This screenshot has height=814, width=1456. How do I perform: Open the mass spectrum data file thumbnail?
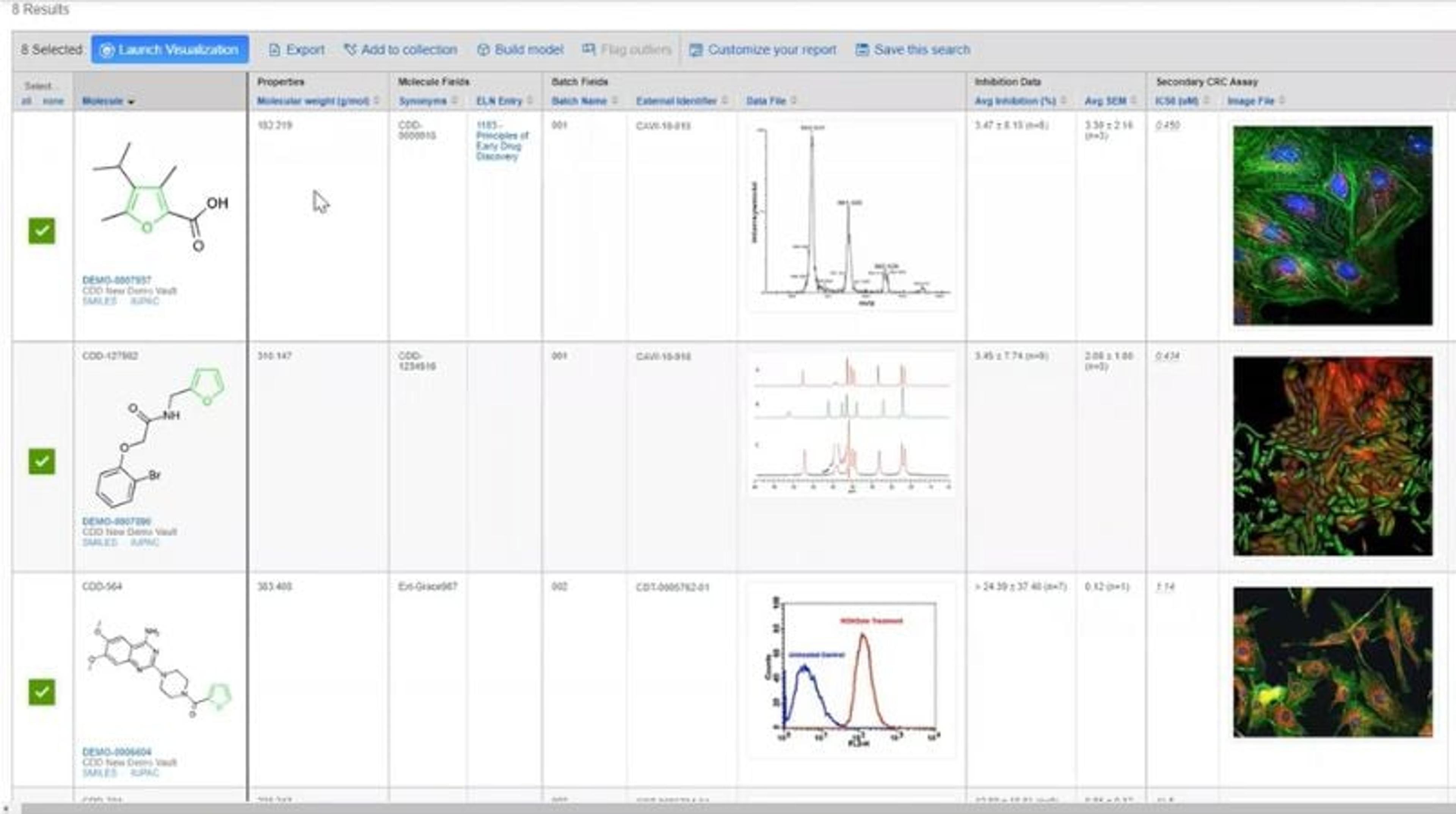(851, 215)
